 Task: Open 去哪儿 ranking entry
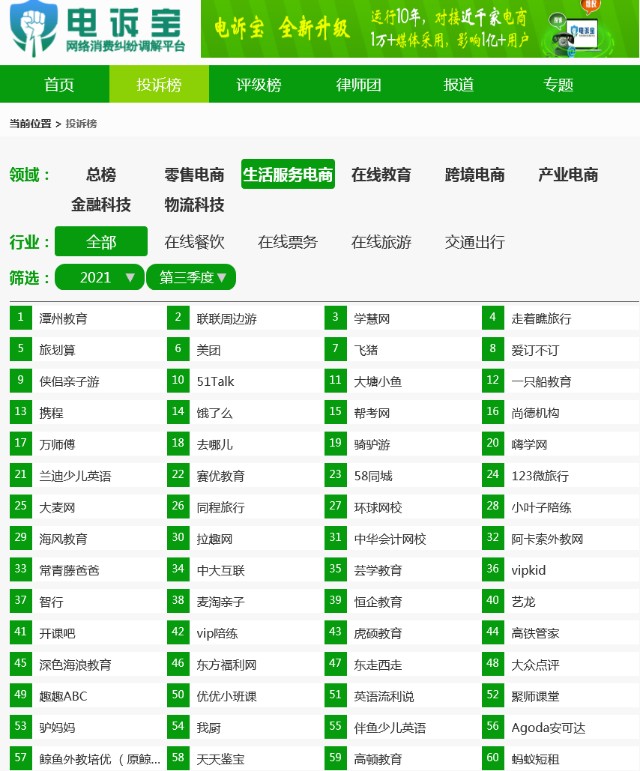pyautogui.click(x=214, y=445)
